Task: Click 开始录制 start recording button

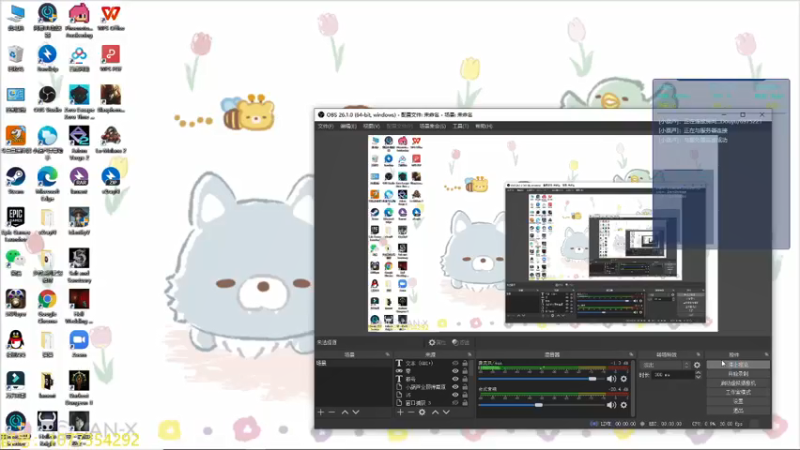Action: click(x=738, y=373)
